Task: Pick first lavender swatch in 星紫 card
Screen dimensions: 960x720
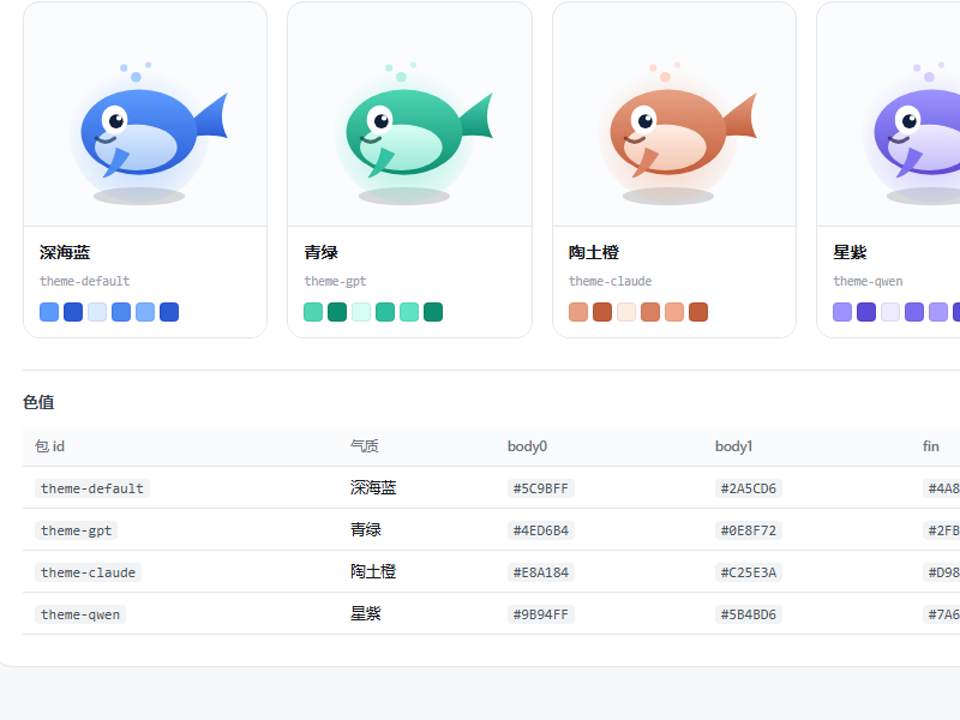Action: tap(842, 312)
